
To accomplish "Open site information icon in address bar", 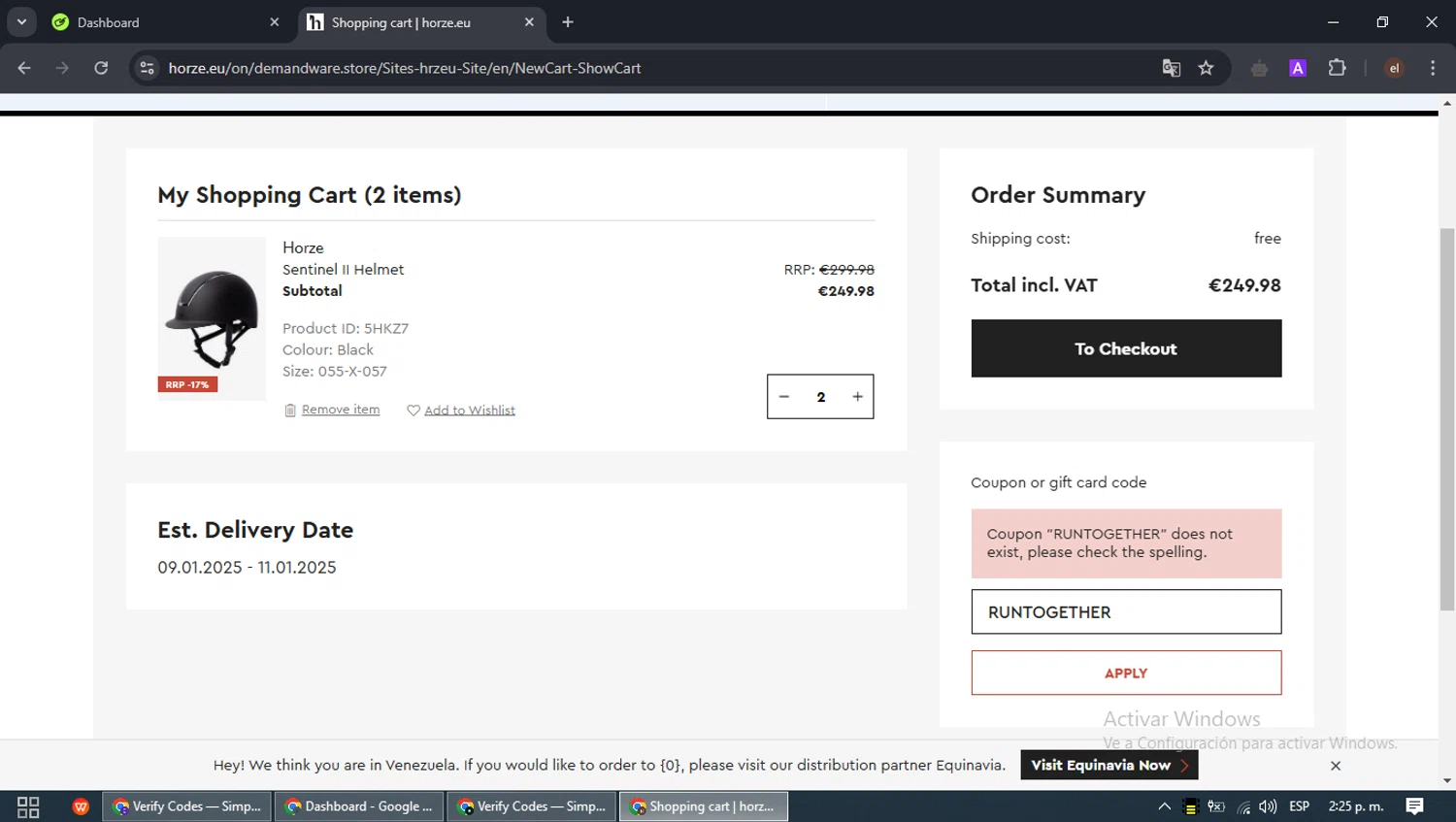I will pyautogui.click(x=147, y=68).
